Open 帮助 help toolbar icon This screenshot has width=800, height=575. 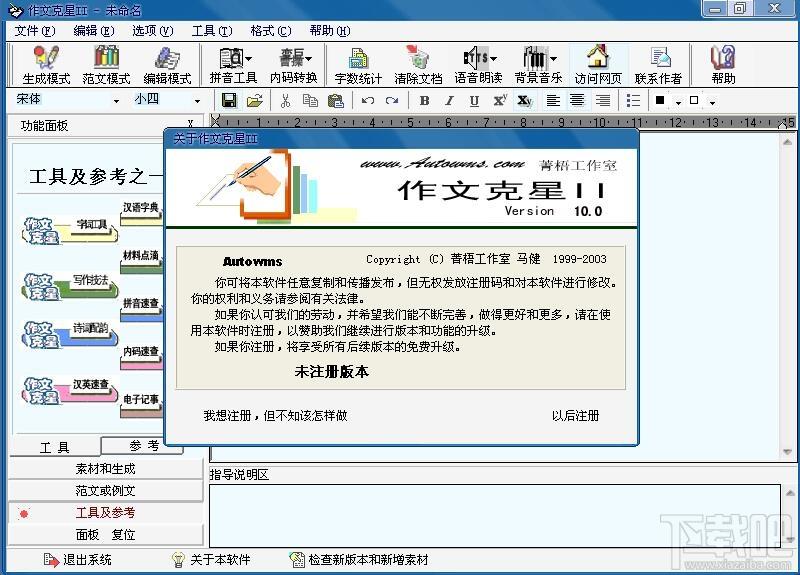pyautogui.click(x=723, y=64)
